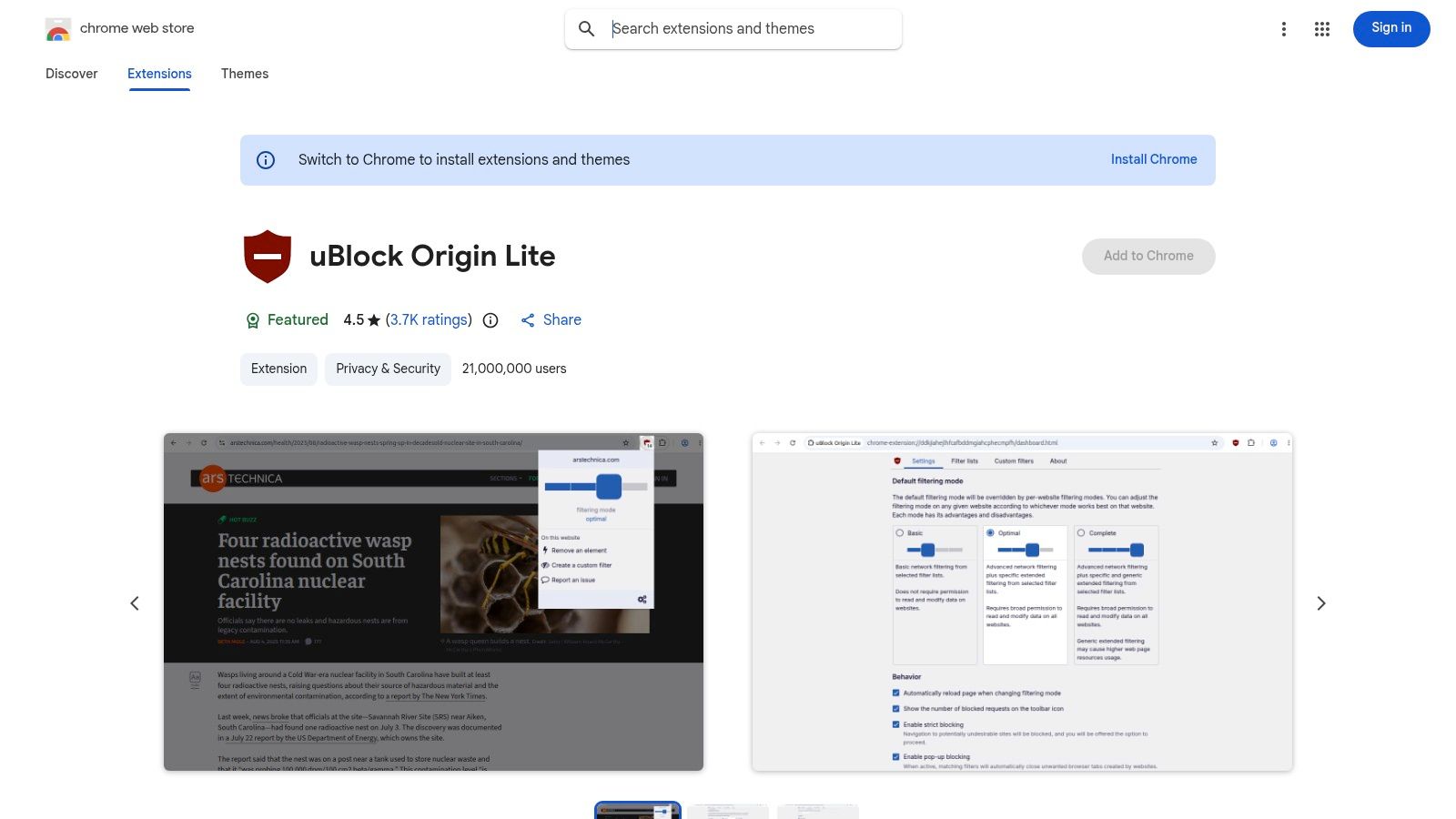Screen dimensions: 1456x819
Task: Click the uBlock Origin Lite shield icon
Action: tap(268, 257)
